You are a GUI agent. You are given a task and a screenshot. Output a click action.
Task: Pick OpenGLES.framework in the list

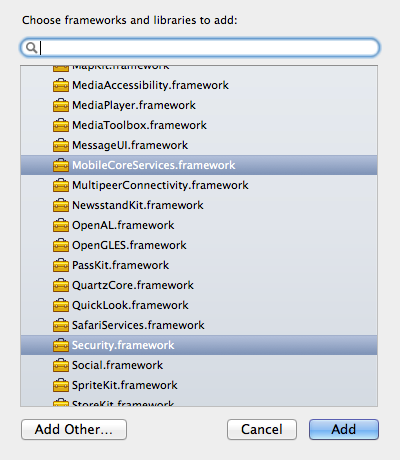coord(199,245)
